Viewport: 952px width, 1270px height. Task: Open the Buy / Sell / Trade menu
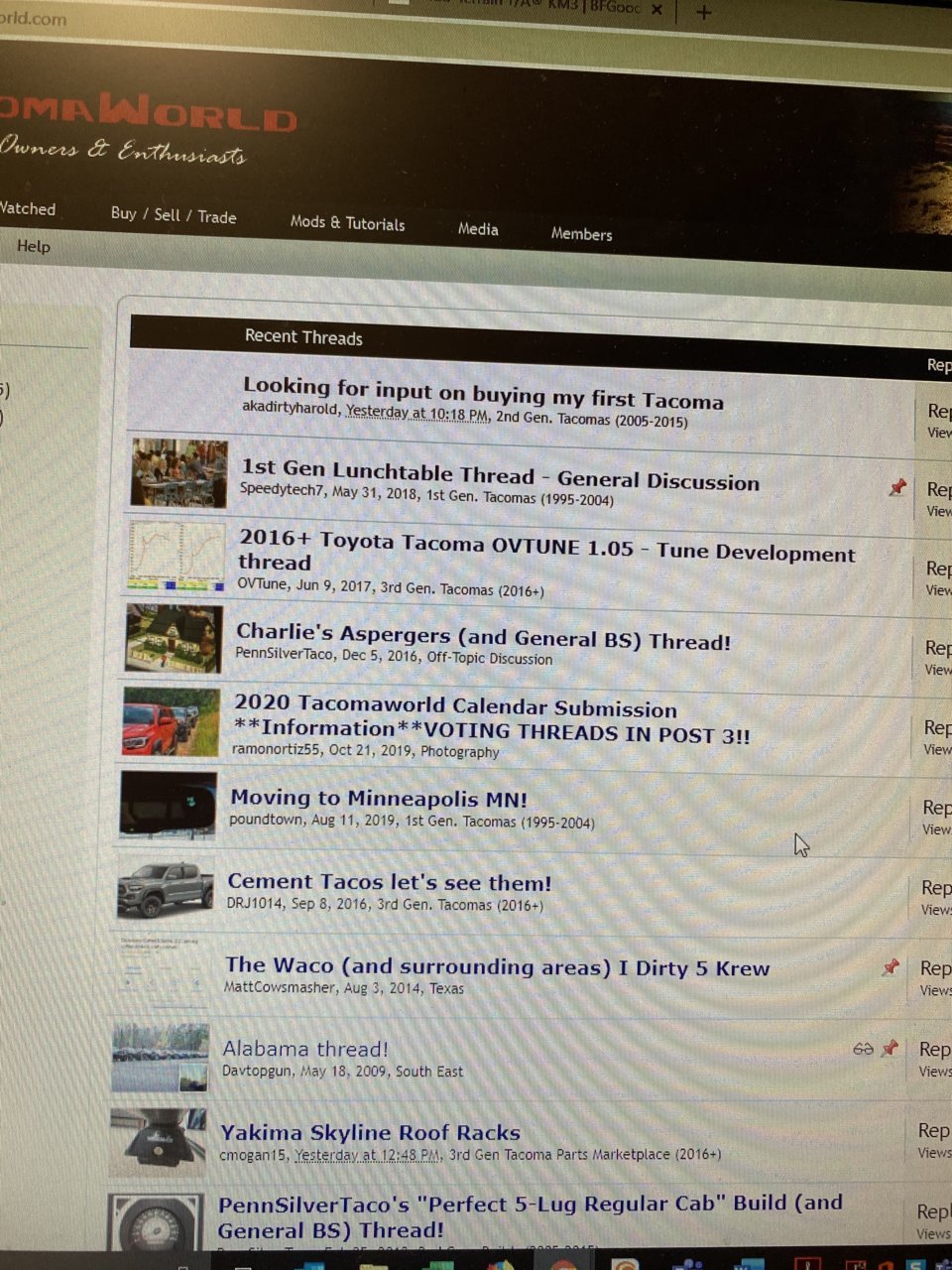pyautogui.click(x=174, y=215)
